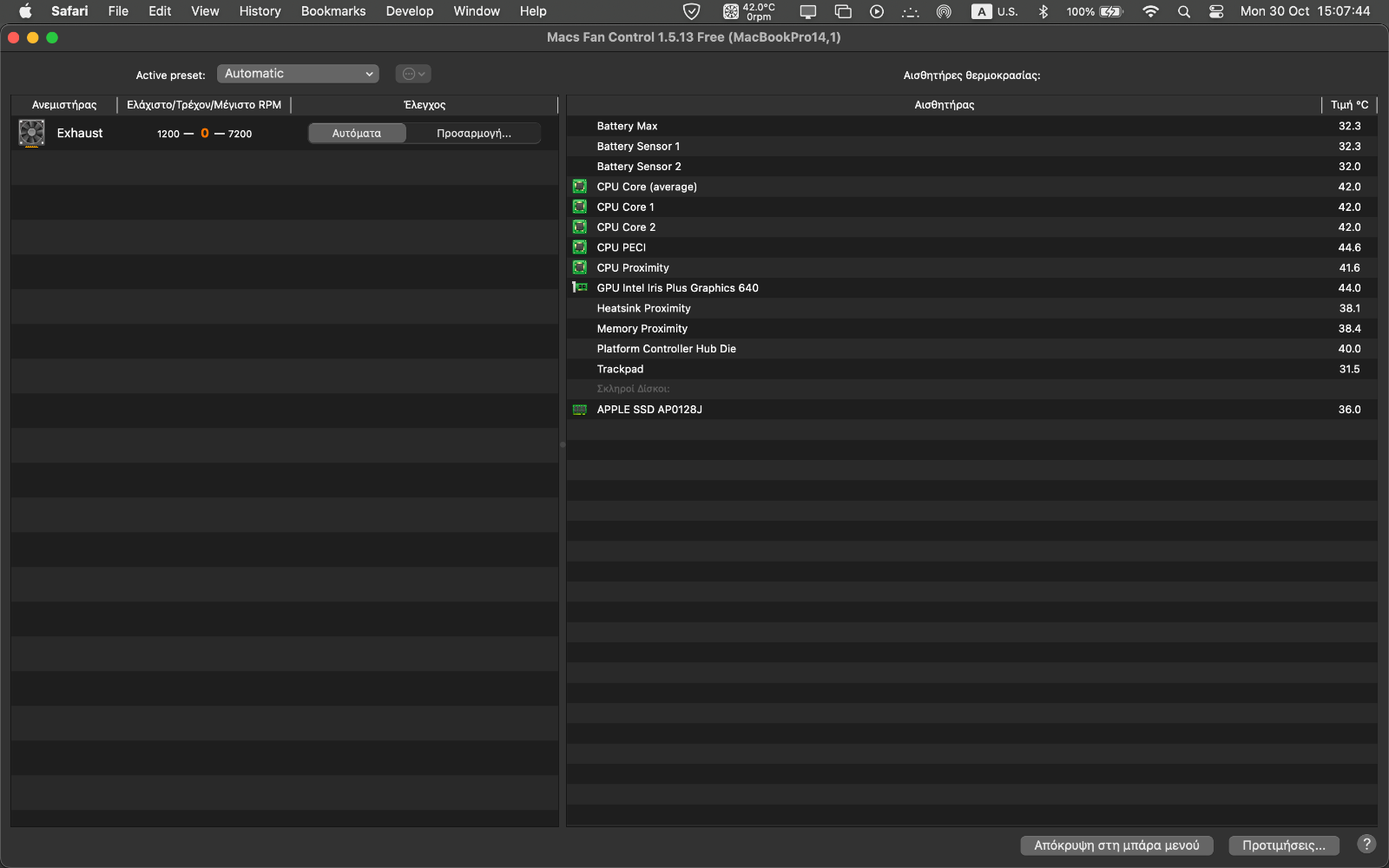
Task: Click the shield icon in menu bar
Action: coord(692,11)
